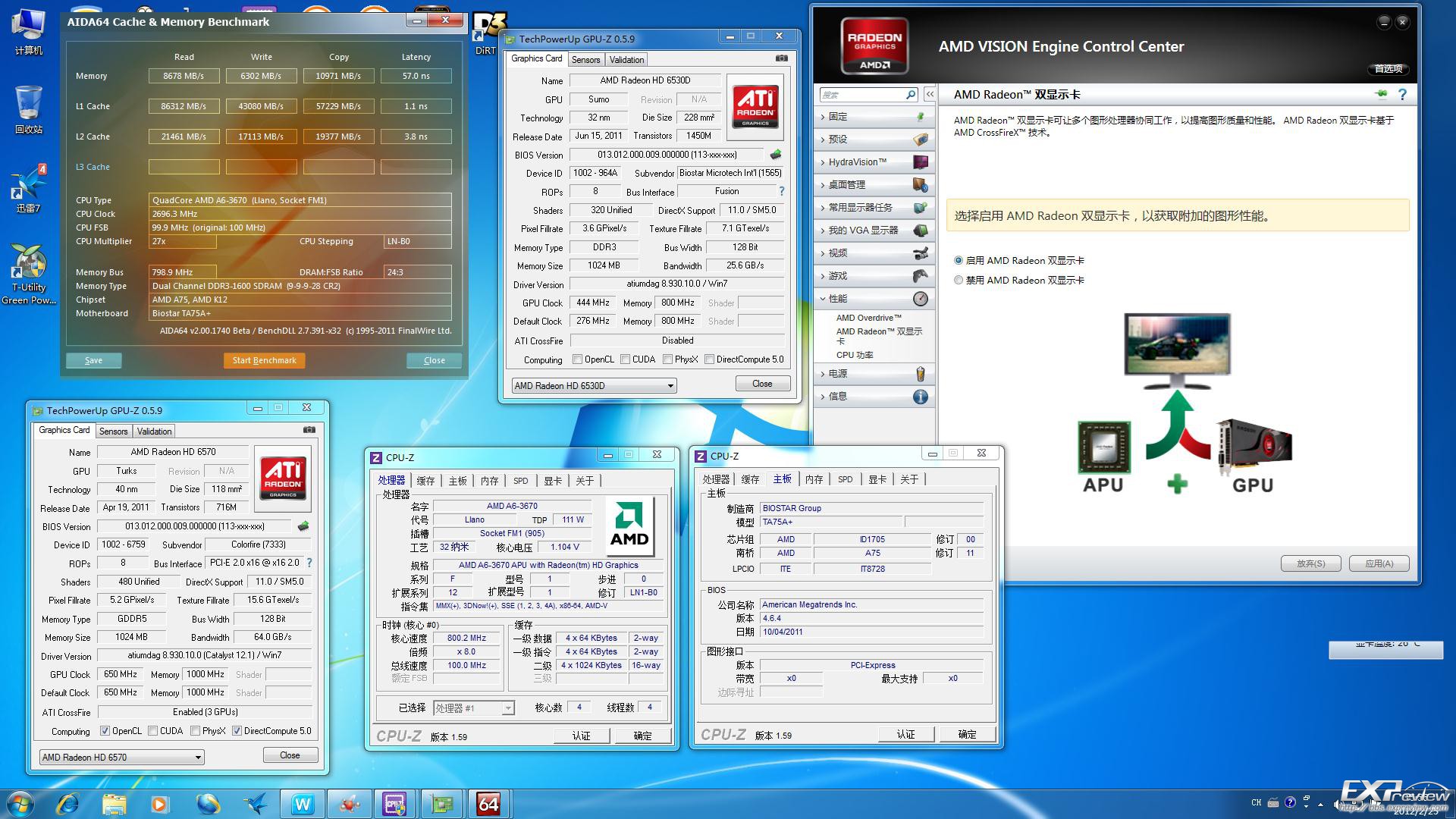
Task: Toggle CUDA checkbox in HD 6570 GPU-Z
Action: click(153, 731)
